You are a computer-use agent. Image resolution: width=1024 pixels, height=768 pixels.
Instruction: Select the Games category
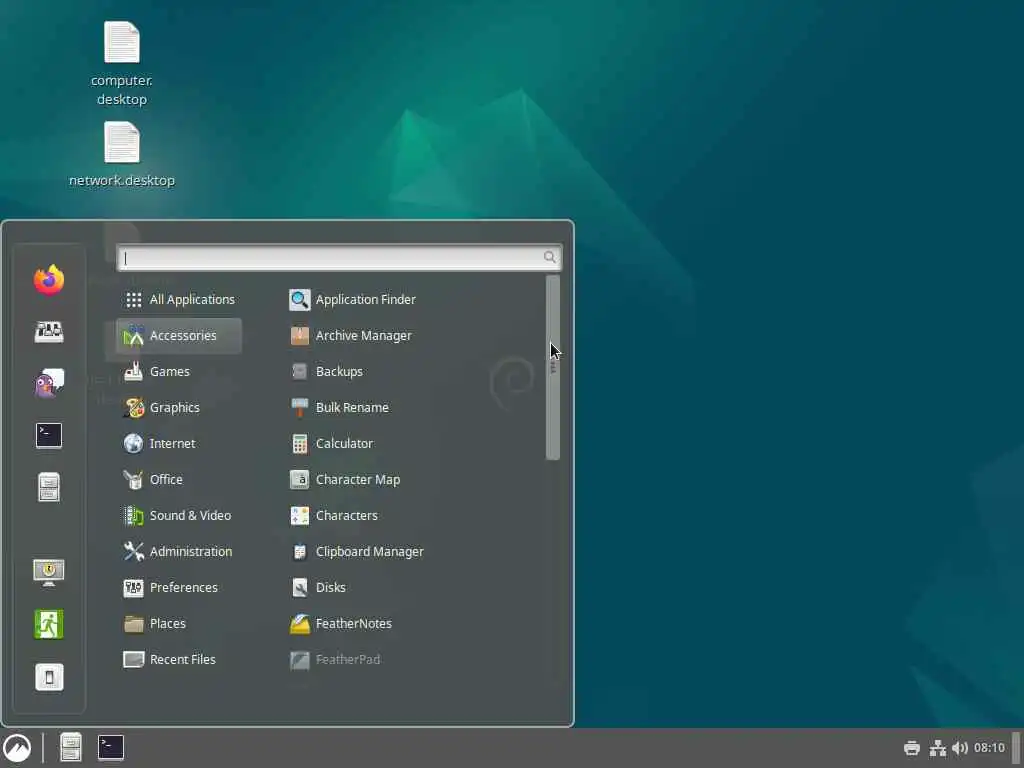click(x=179, y=372)
